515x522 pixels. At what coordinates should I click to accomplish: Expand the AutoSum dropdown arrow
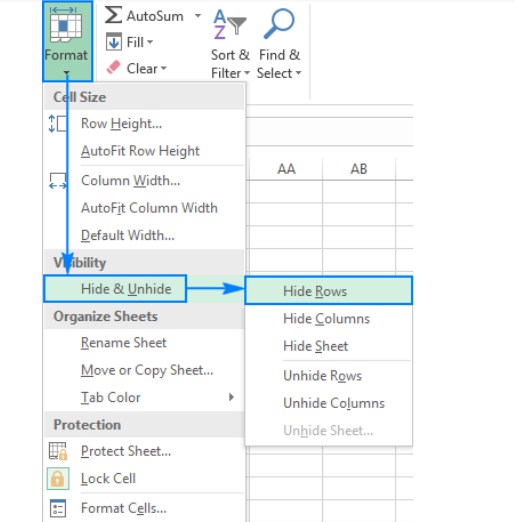click(198, 15)
